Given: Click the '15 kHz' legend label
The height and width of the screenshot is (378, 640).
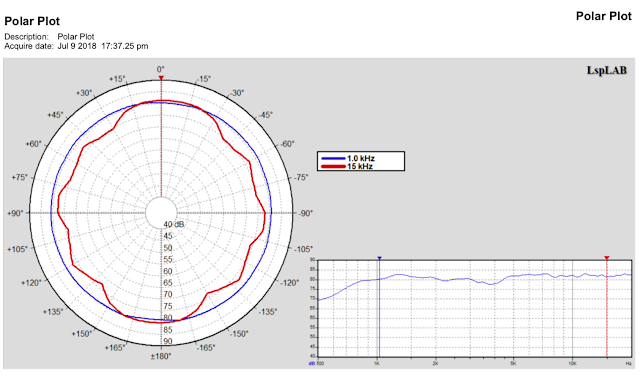Looking at the screenshot, I should pyautogui.click(x=360, y=166).
